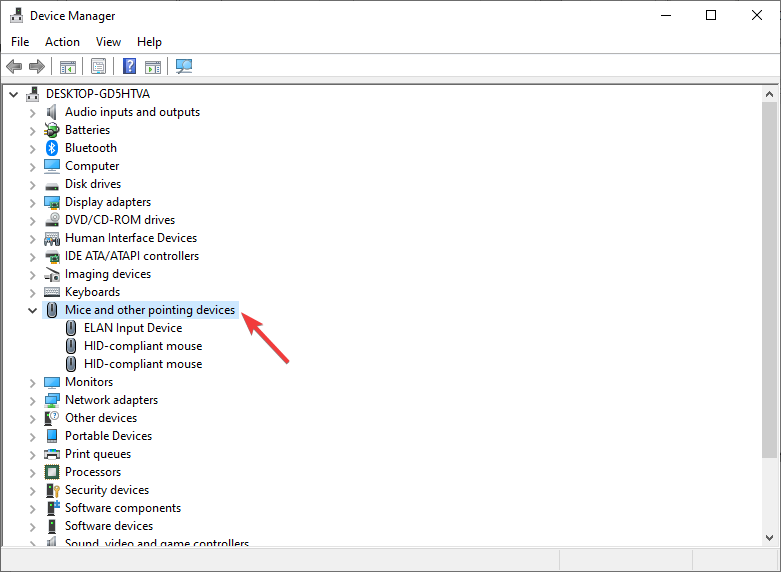The width and height of the screenshot is (781, 572).
Task: Click the Network adapters icon
Action: [52, 400]
